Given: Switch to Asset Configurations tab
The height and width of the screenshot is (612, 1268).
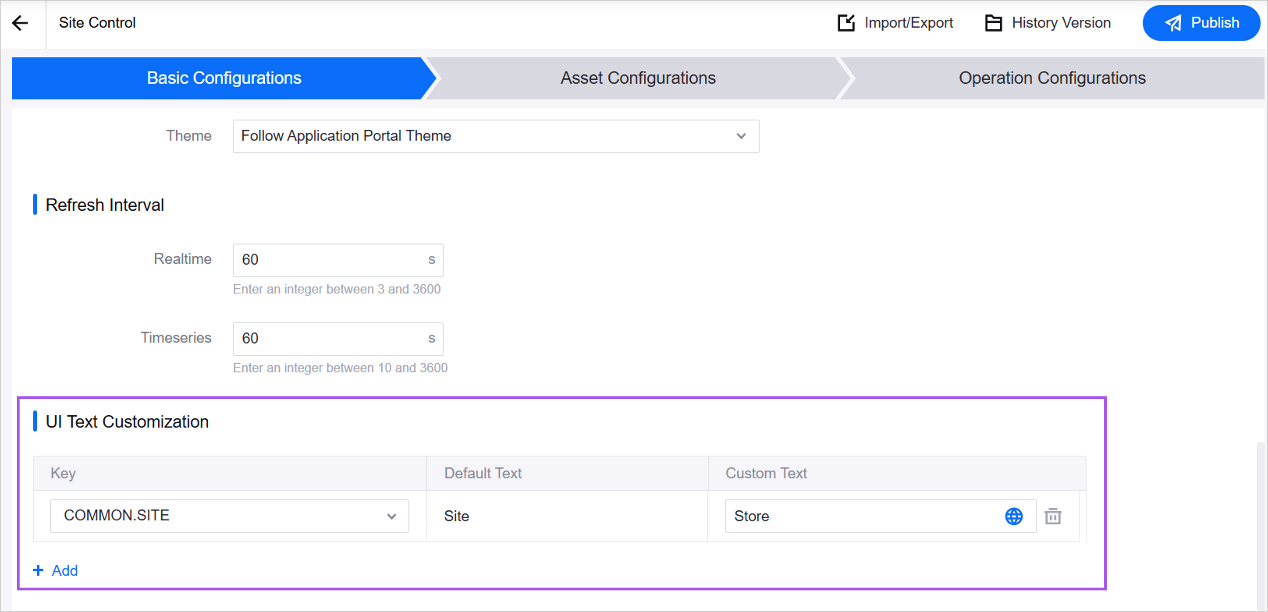Looking at the screenshot, I should pyautogui.click(x=637, y=78).
